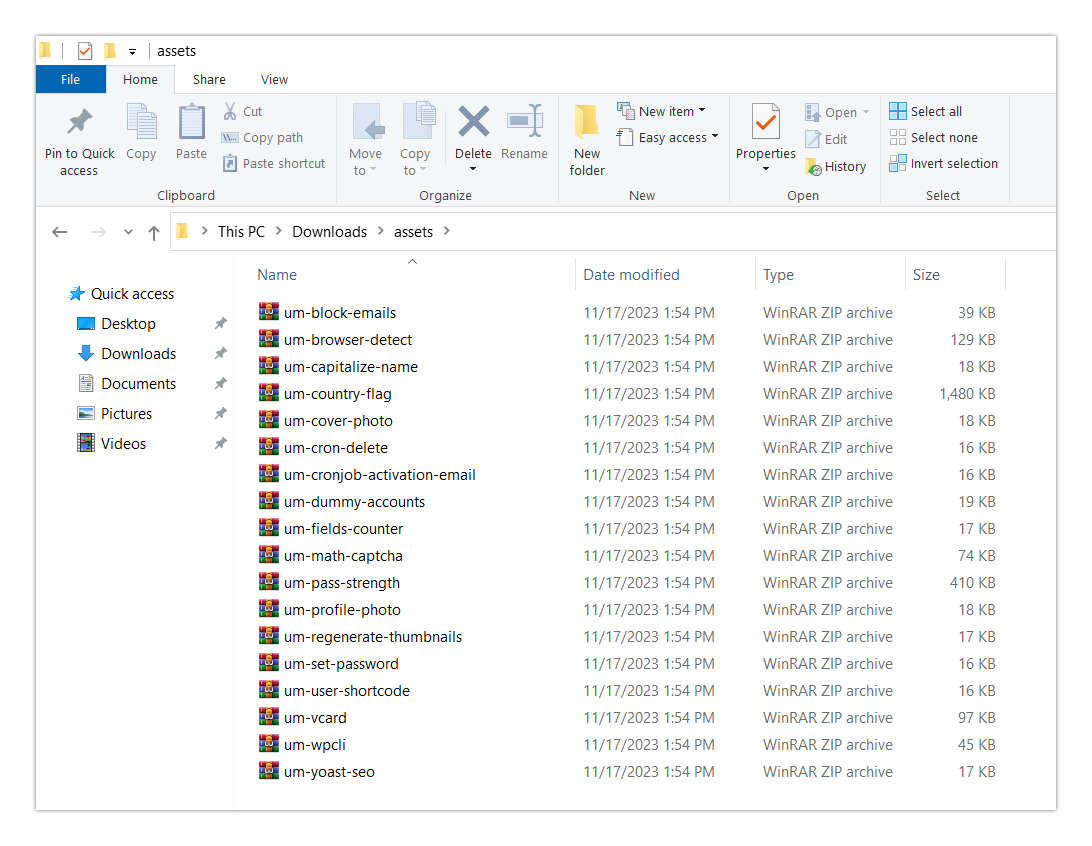
Task: Expand the Delete options arrow
Action: coord(473,169)
